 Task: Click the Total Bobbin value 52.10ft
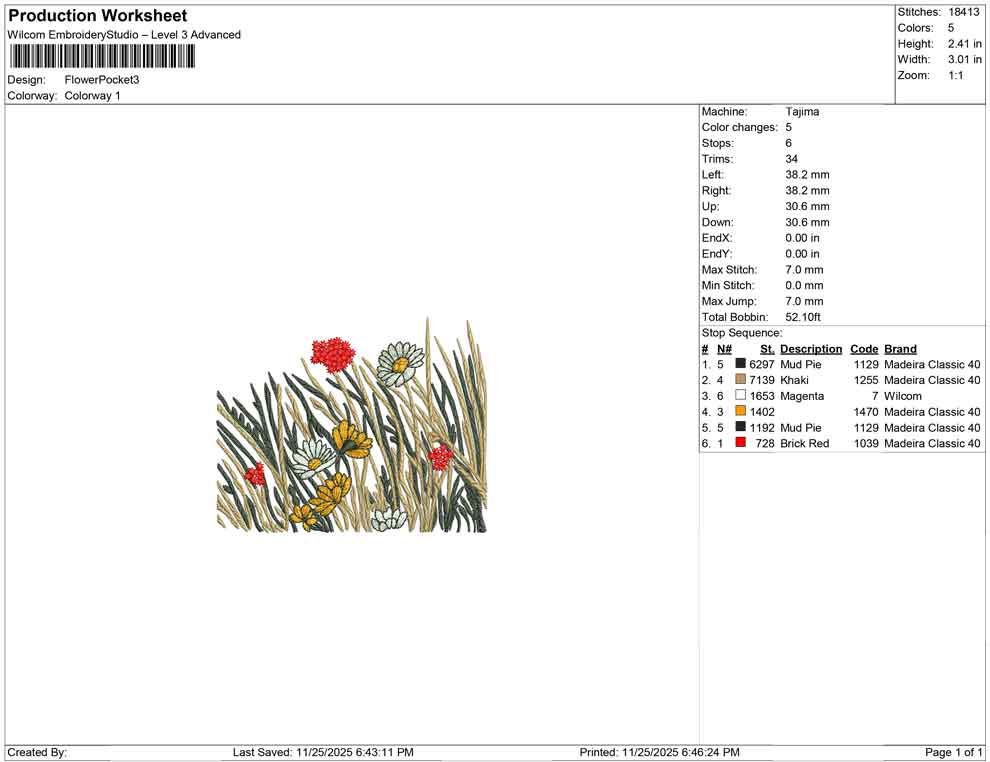coord(802,317)
